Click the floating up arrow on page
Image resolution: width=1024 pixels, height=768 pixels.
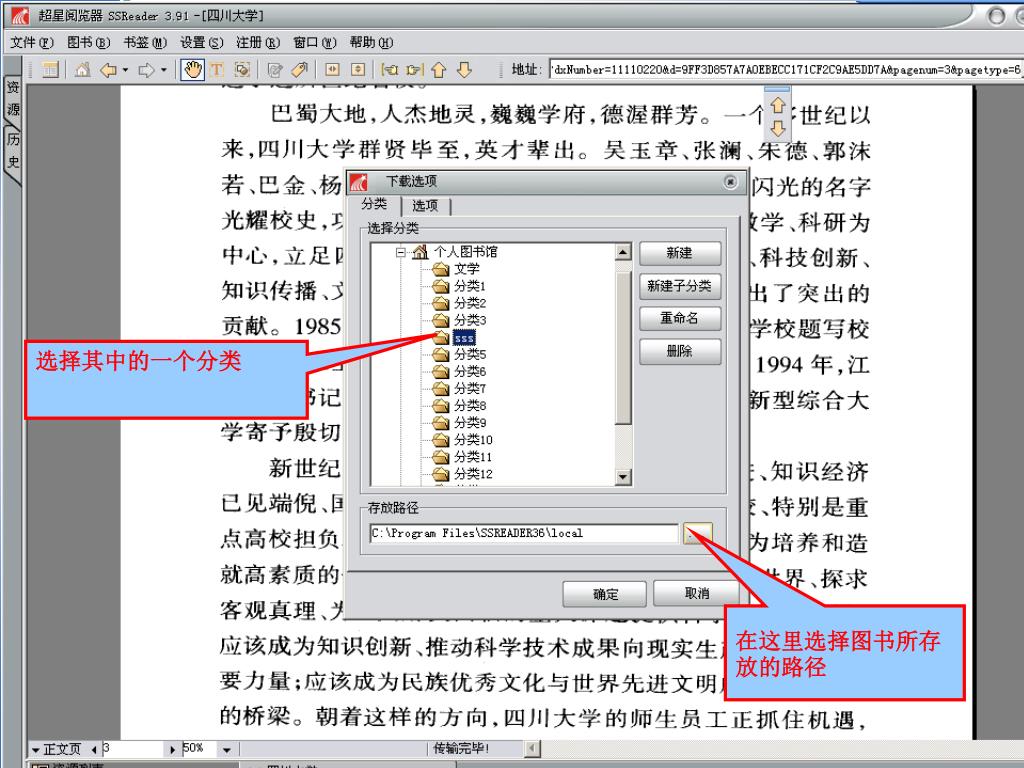pyautogui.click(x=777, y=105)
